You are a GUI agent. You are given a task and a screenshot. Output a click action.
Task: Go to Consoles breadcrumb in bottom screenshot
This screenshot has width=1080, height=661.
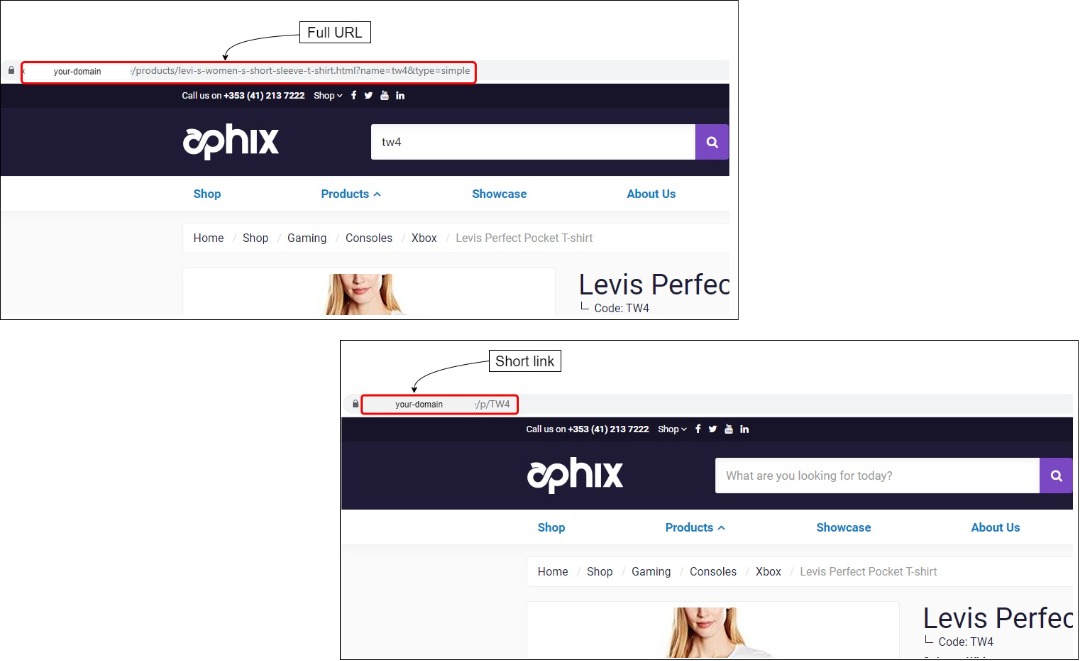[x=713, y=571]
